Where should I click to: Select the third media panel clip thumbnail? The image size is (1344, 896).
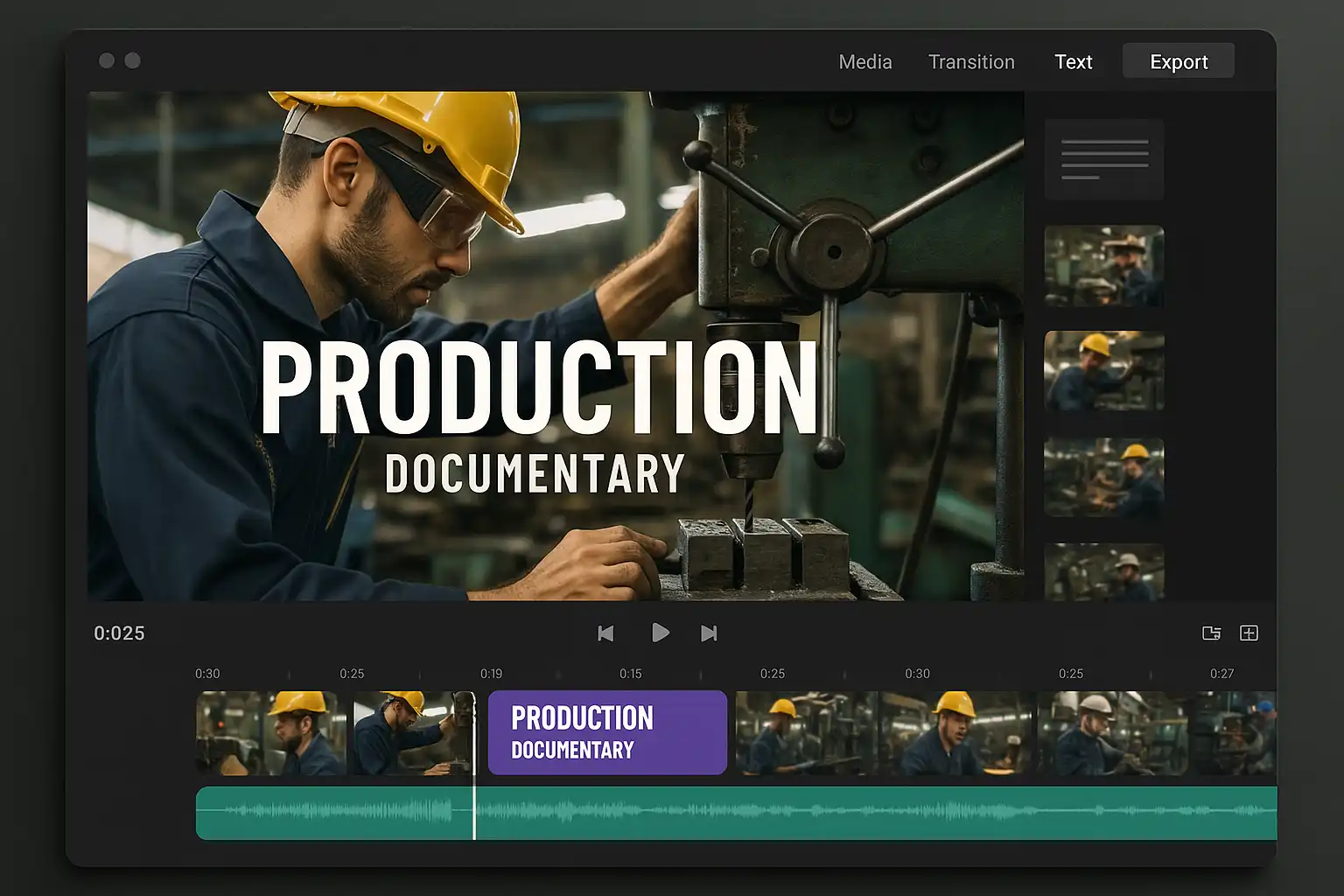(x=1104, y=477)
